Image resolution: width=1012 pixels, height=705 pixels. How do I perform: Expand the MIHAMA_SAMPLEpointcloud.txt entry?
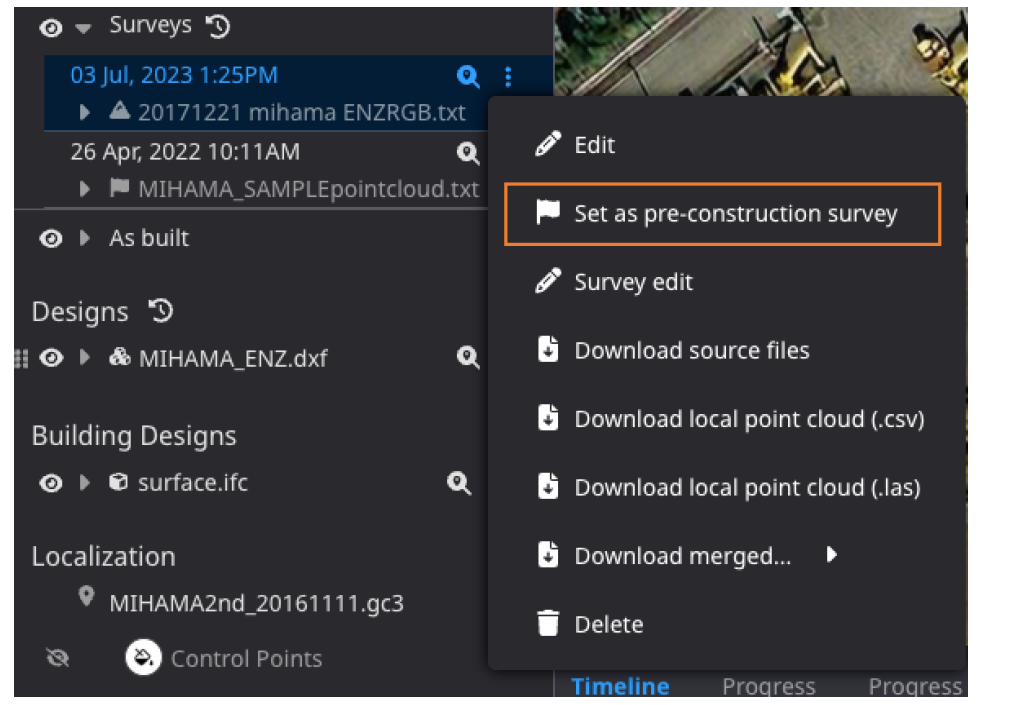pos(85,189)
